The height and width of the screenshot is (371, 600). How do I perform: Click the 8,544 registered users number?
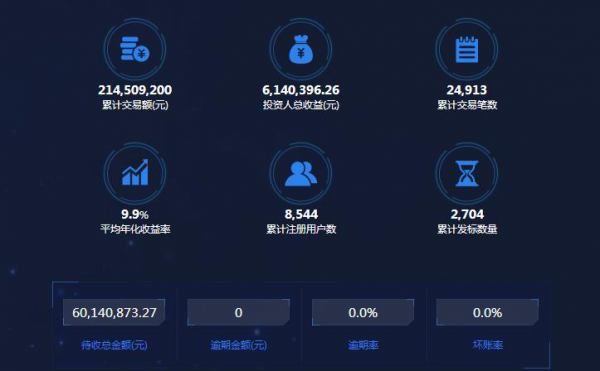[301, 214]
